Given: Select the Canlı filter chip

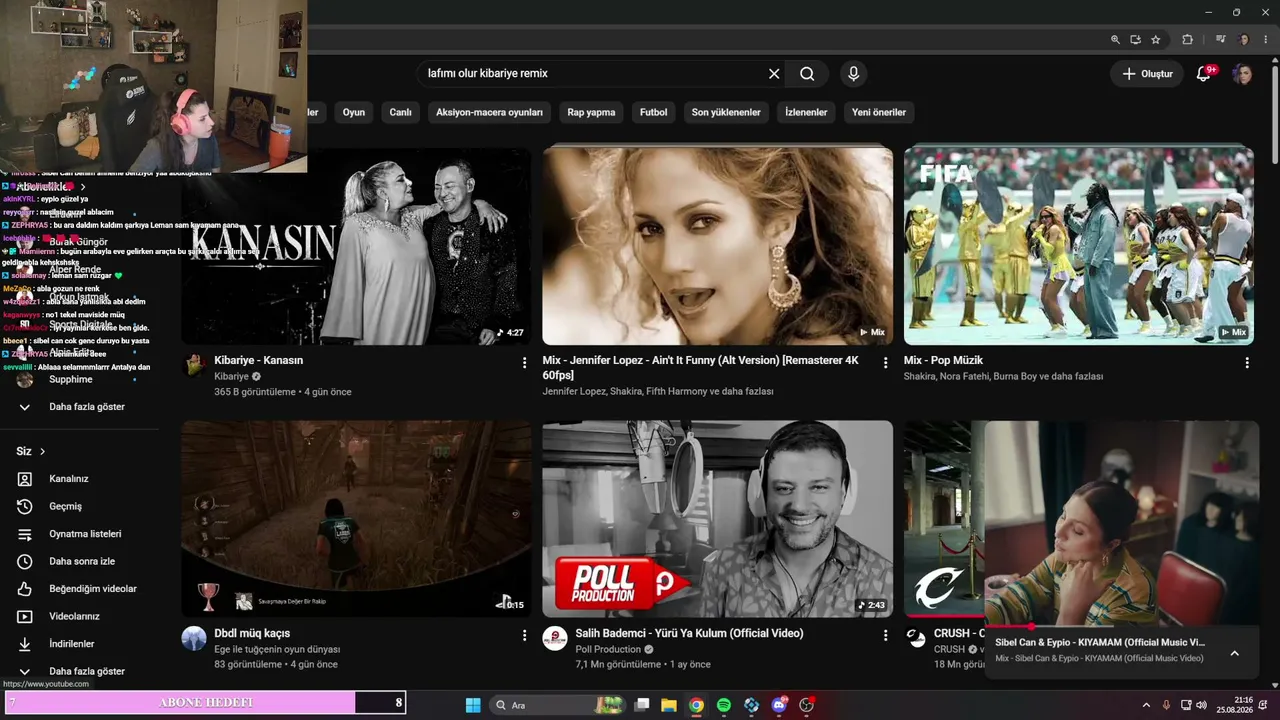Looking at the screenshot, I should (400, 112).
